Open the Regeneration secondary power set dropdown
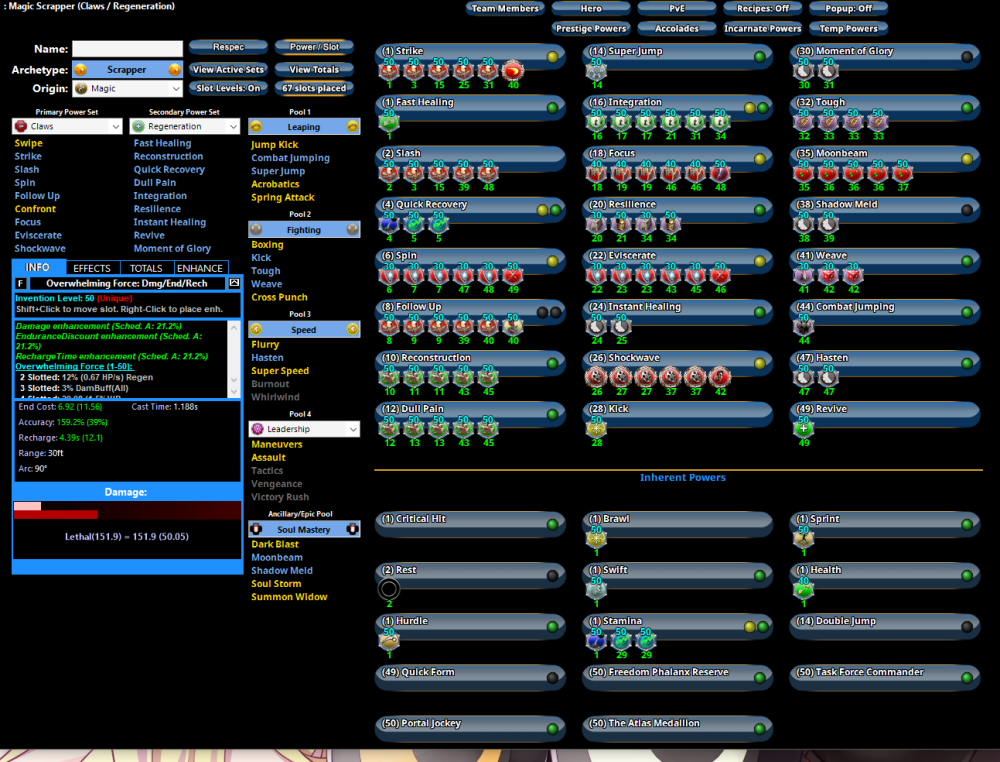Image resolution: width=1000 pixels, height=762 pixels. pyautogui.click(x=184, y=126)
